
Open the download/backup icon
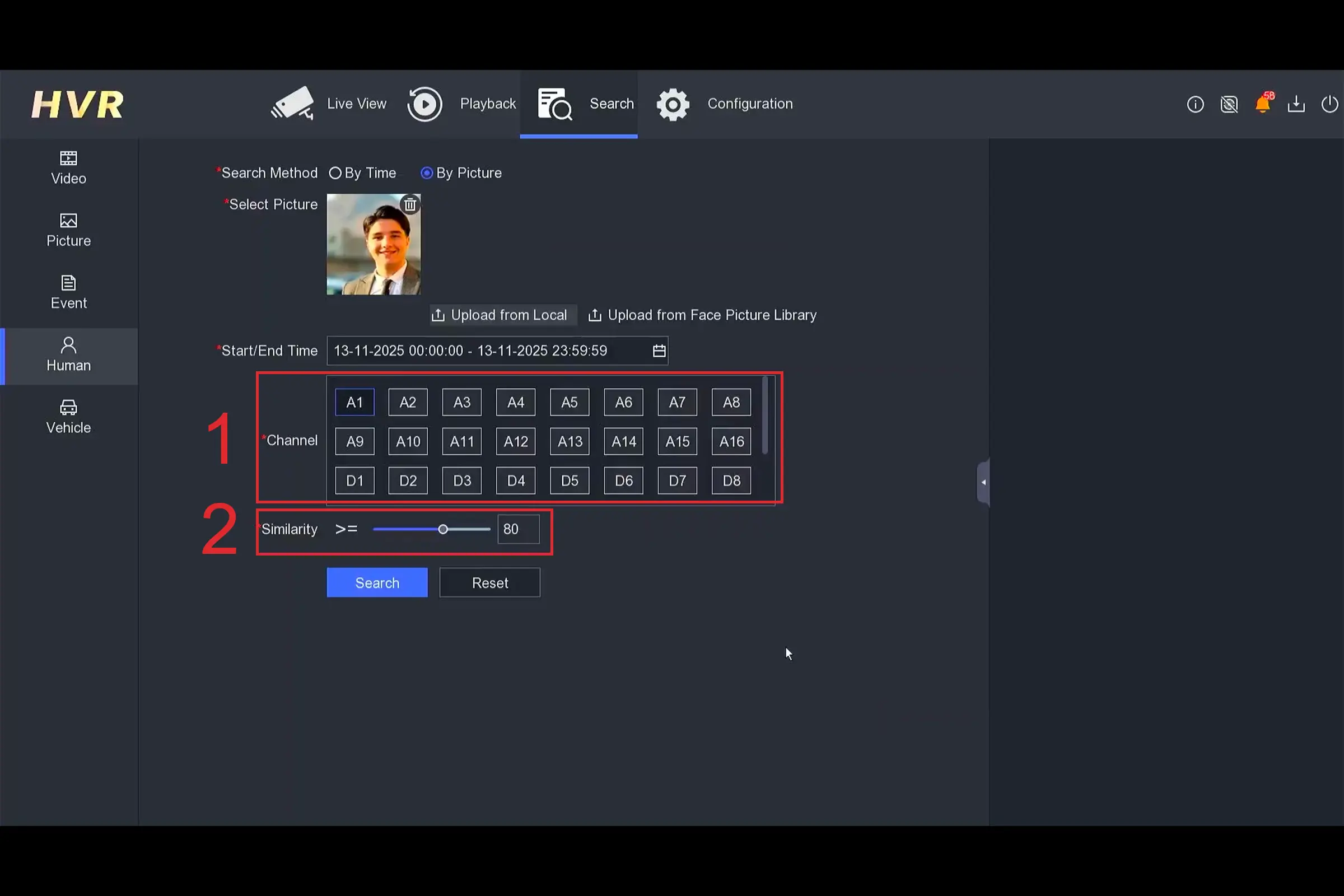tap(1296, 105)
